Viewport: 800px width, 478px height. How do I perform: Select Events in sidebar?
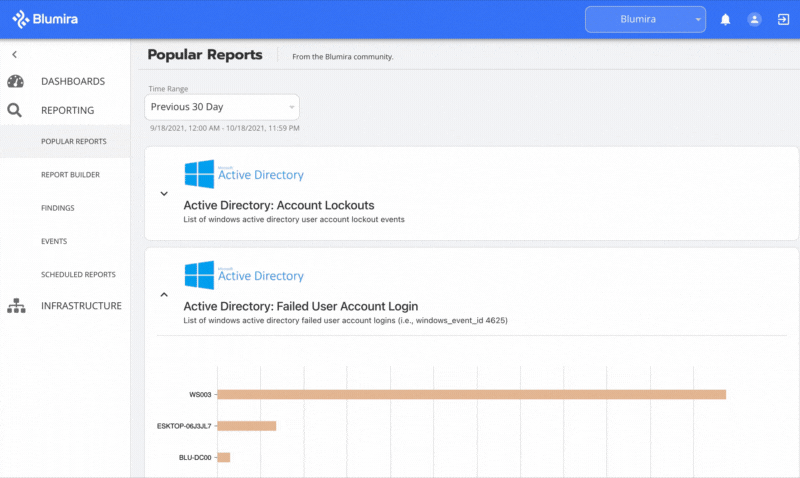(54, 241)
